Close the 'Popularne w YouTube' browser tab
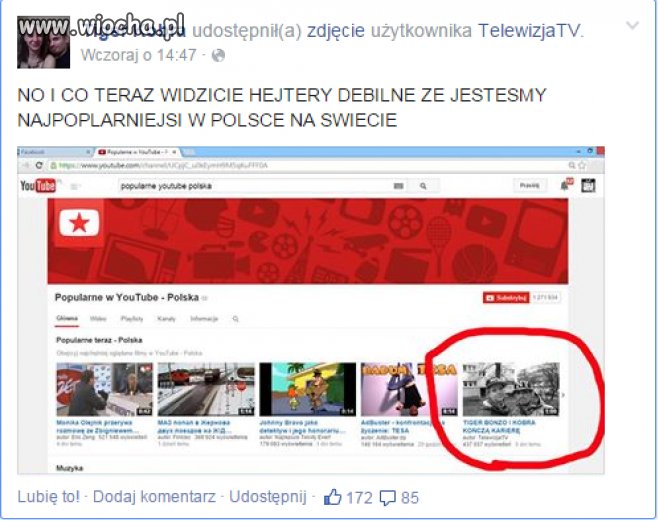Screen dimensions: 659x522 174,152
